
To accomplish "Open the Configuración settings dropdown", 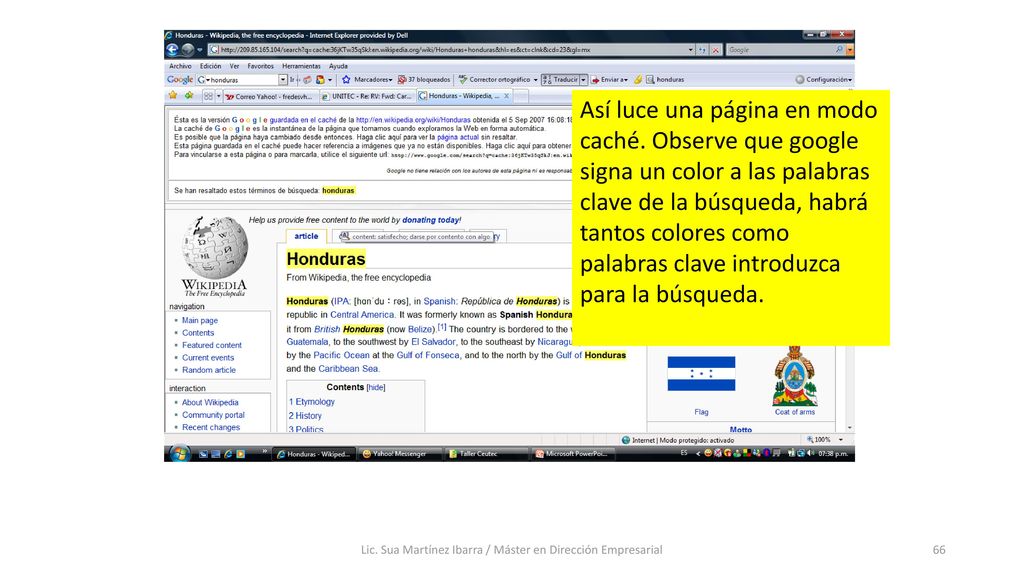I will point(824,80).
